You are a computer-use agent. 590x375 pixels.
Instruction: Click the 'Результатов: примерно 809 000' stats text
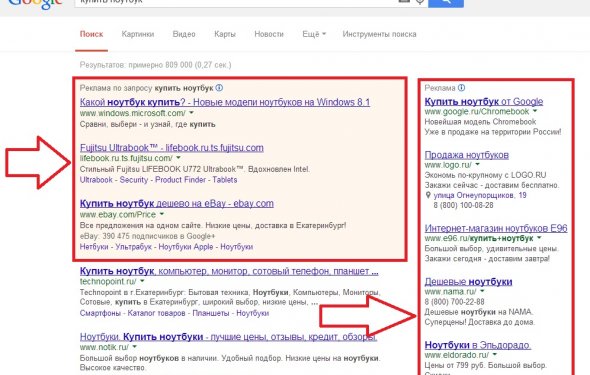pos(155,65)
